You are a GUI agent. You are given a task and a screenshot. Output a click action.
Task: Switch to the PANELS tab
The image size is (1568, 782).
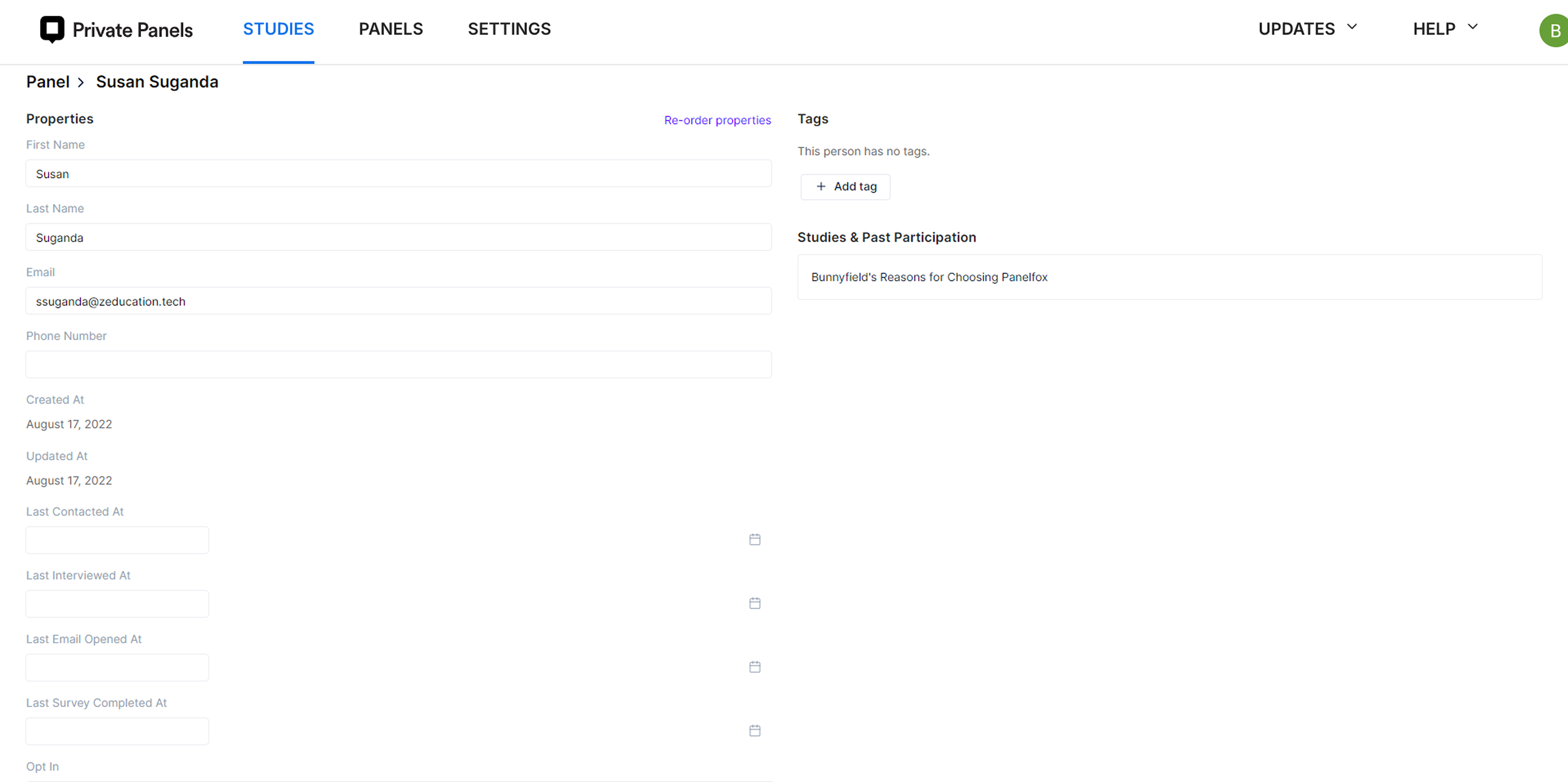391,29
